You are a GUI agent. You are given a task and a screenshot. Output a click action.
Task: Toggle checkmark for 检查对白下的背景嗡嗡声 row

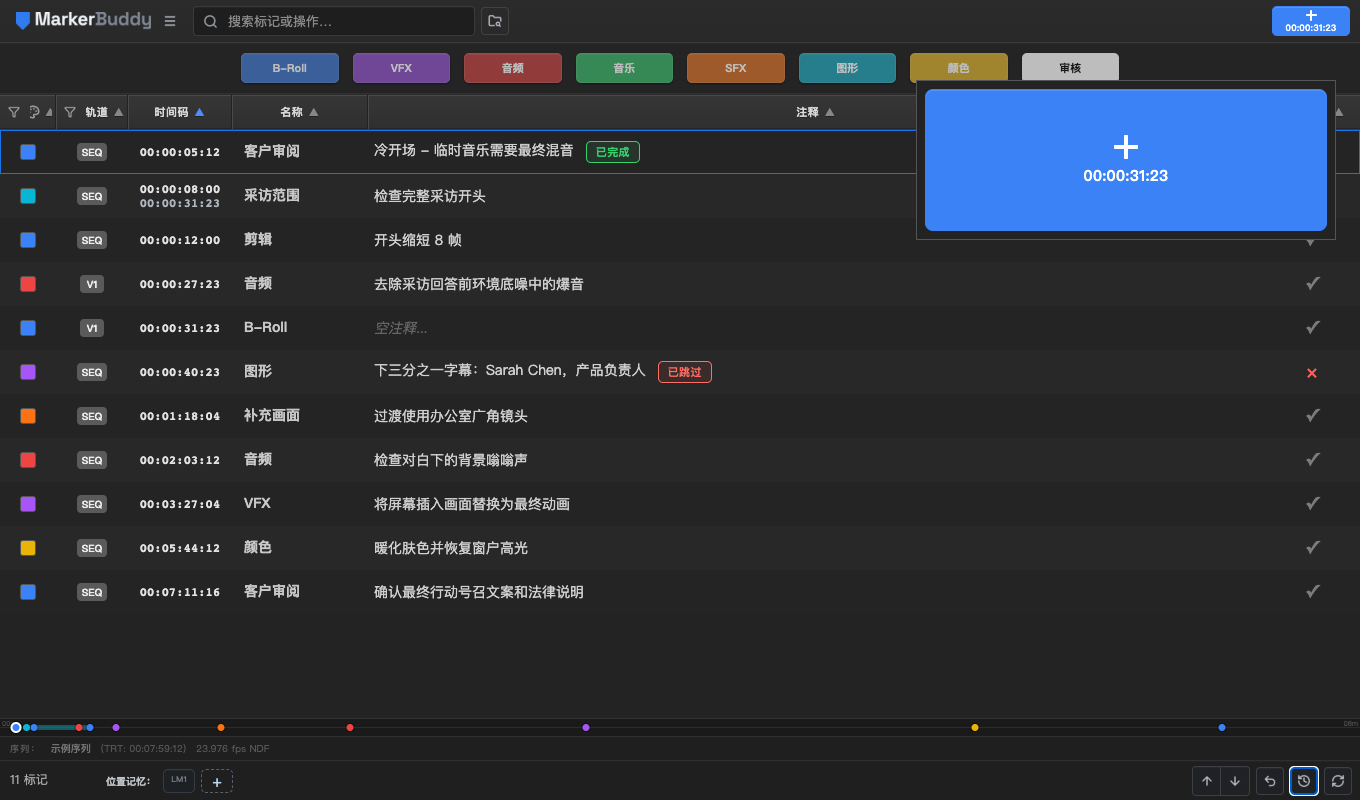(1313, 460)
